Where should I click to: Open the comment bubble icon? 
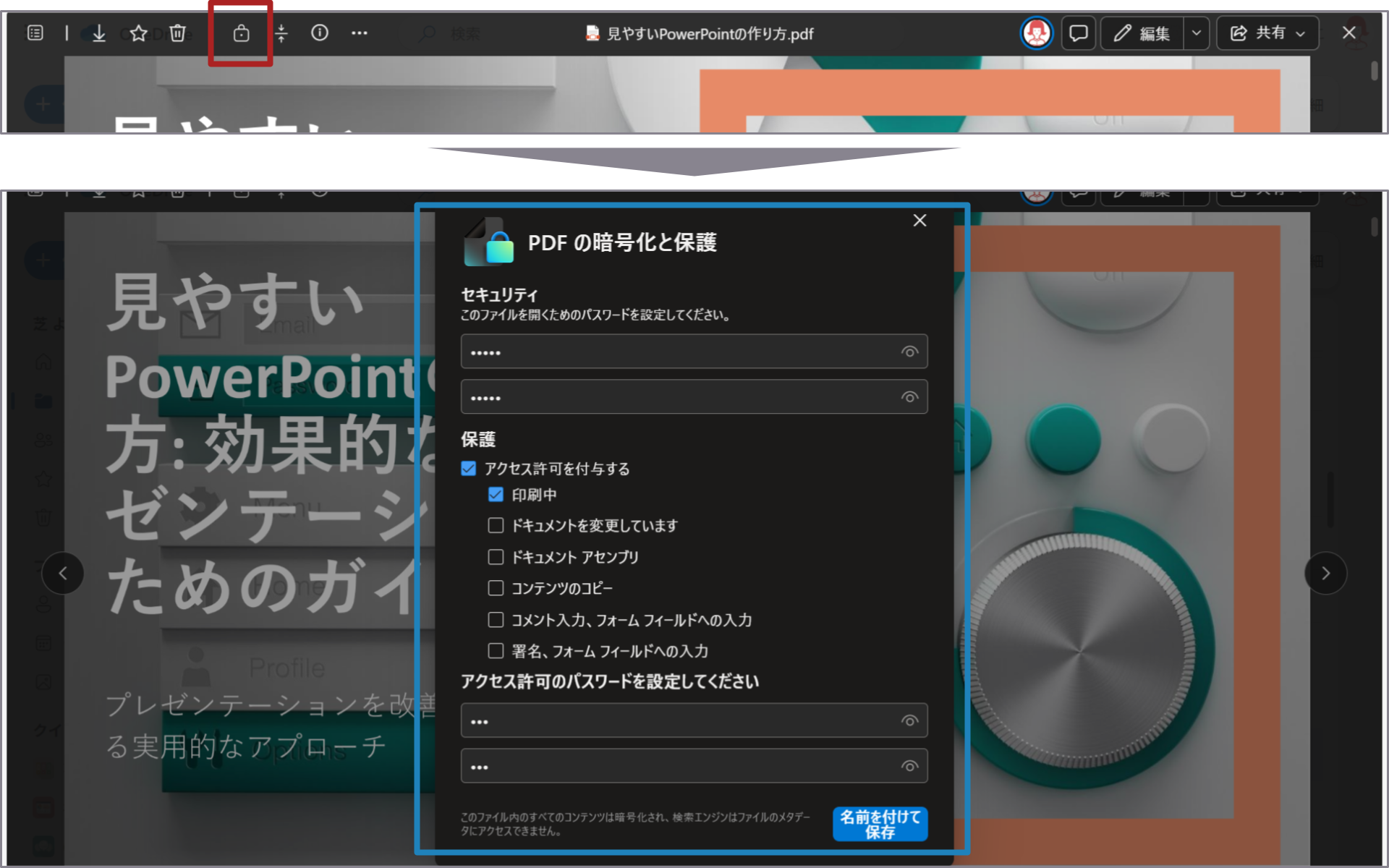(1078, 33)
